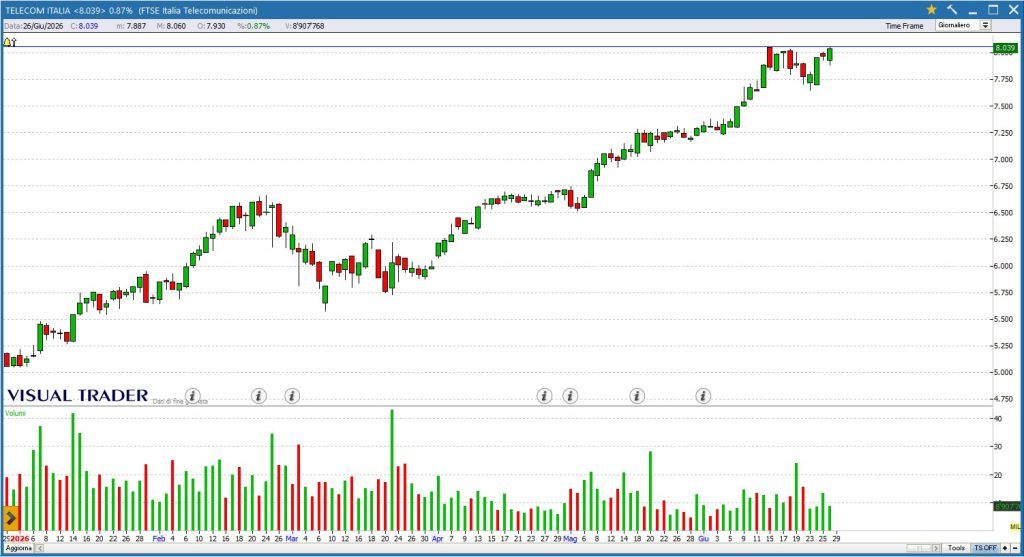Click the Mar month label on date axis
Image resolution: width=1024 pixels, height=557 pixels.
point(291,539)
